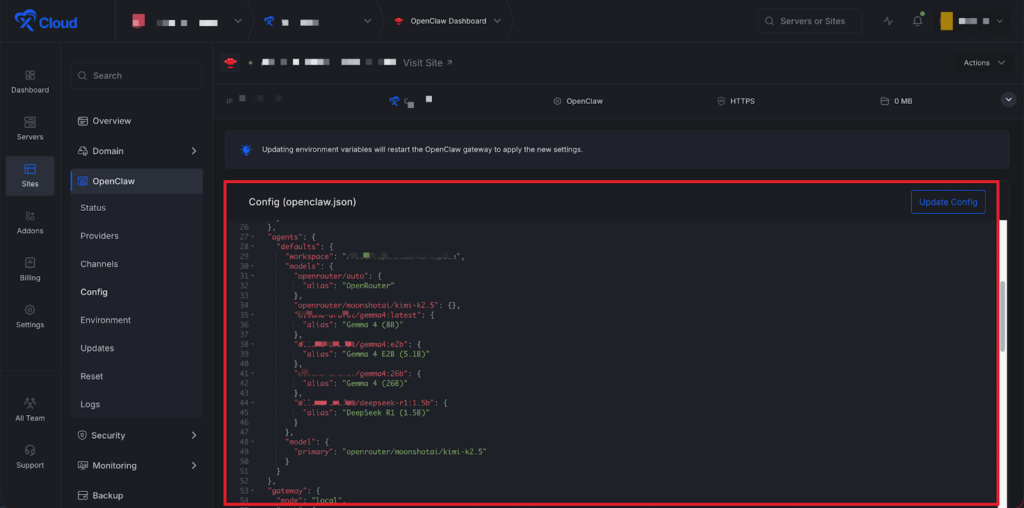1024x508 pixels.
Task: Open the Actions dropdown
Action: click(984, 62)
